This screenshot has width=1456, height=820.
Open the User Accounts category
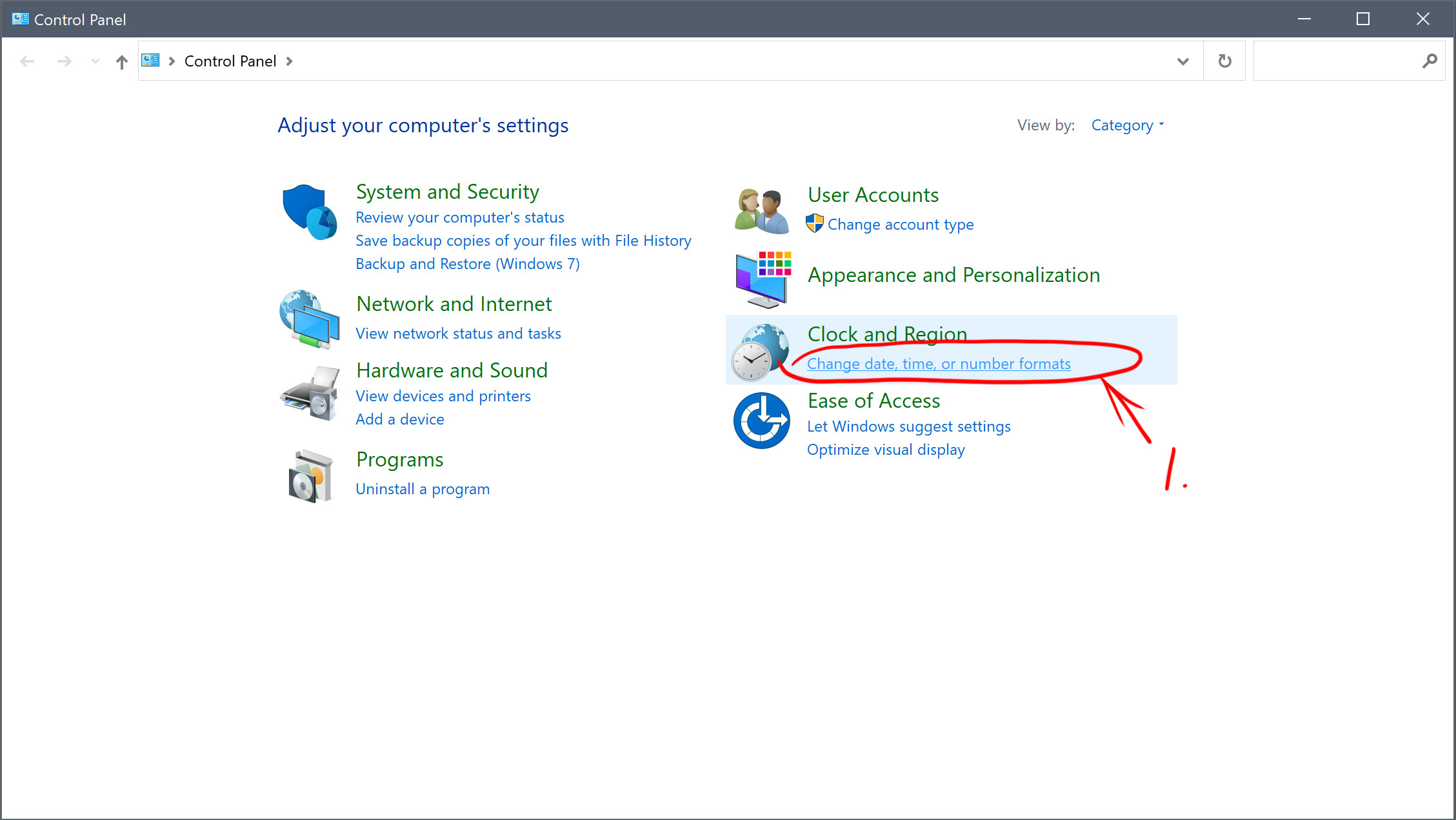click(x=873, y=195)
